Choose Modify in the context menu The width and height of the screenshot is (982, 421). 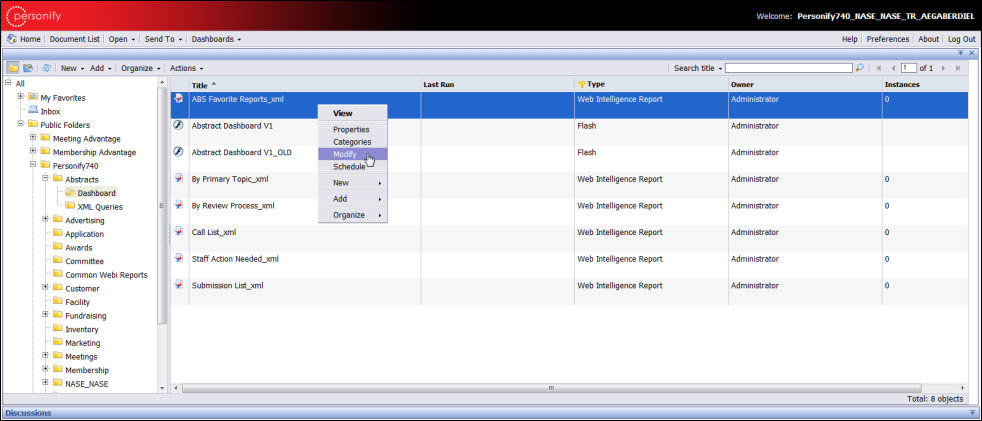353,154
